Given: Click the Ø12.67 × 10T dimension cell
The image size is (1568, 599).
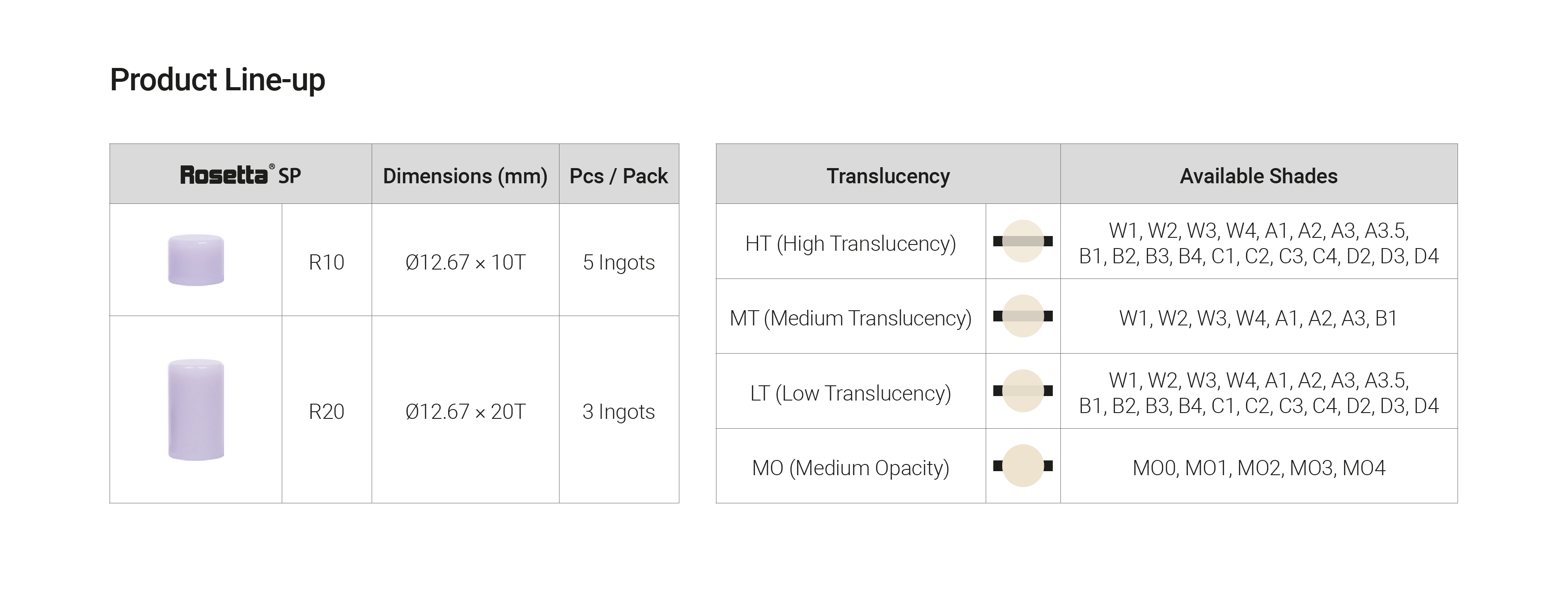Looking at the screenshot, I should tap(465, 262).
